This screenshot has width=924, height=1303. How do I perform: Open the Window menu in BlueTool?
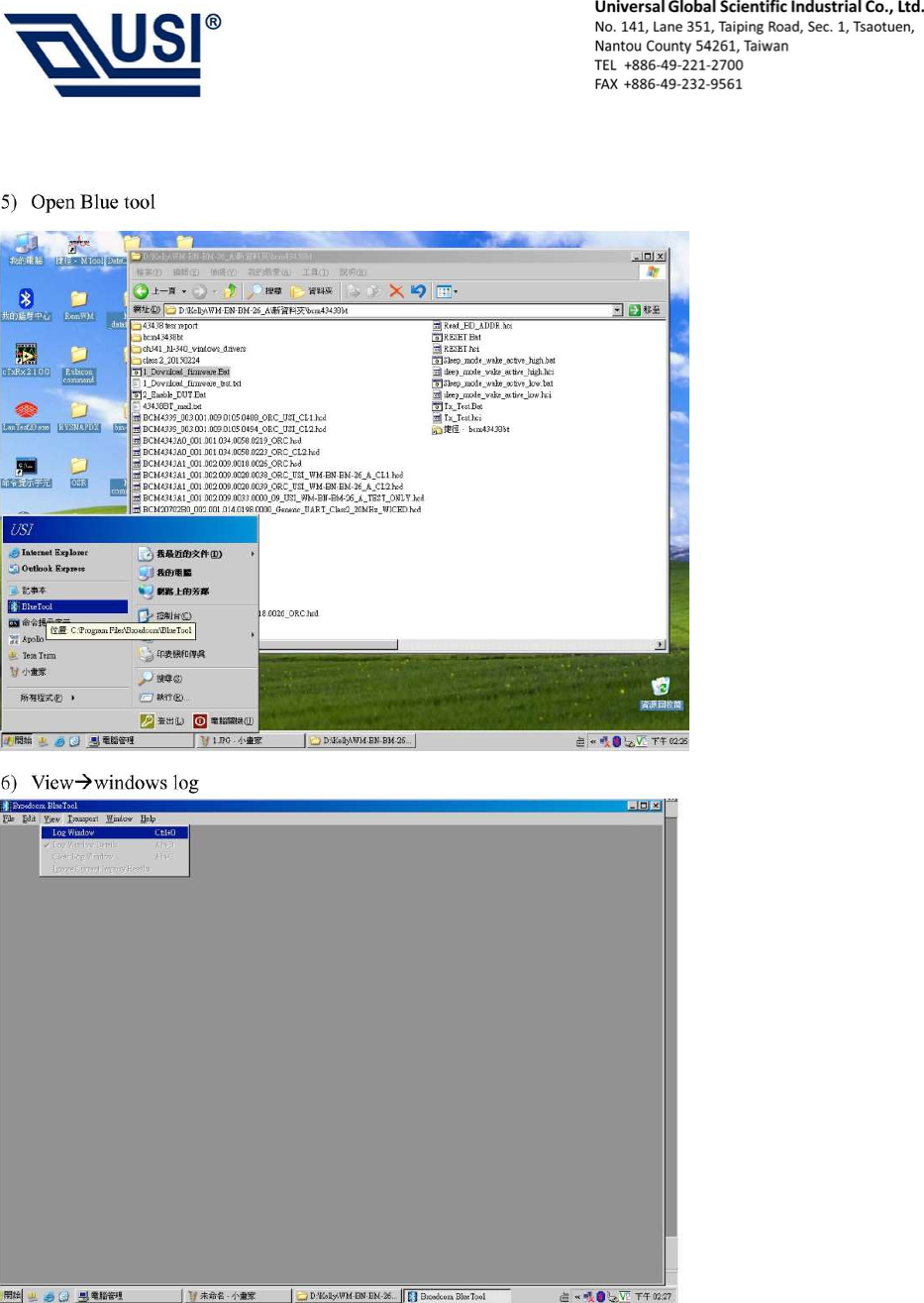coord(119,819)
